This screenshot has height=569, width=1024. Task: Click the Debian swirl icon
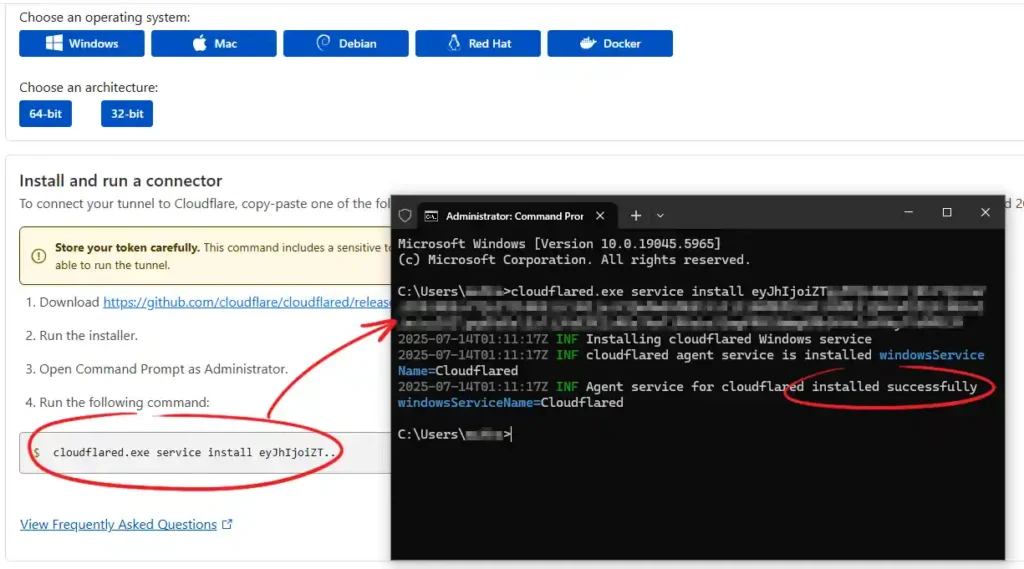[x=323, y=43]
